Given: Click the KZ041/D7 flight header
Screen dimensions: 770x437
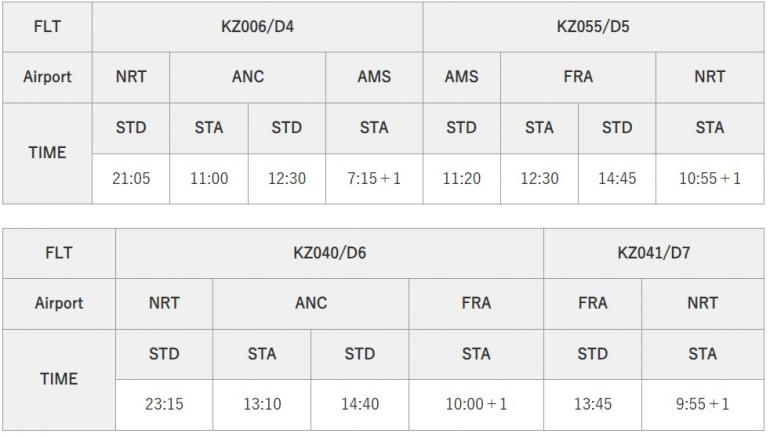Looking at the screenshot, I should 654,253.
